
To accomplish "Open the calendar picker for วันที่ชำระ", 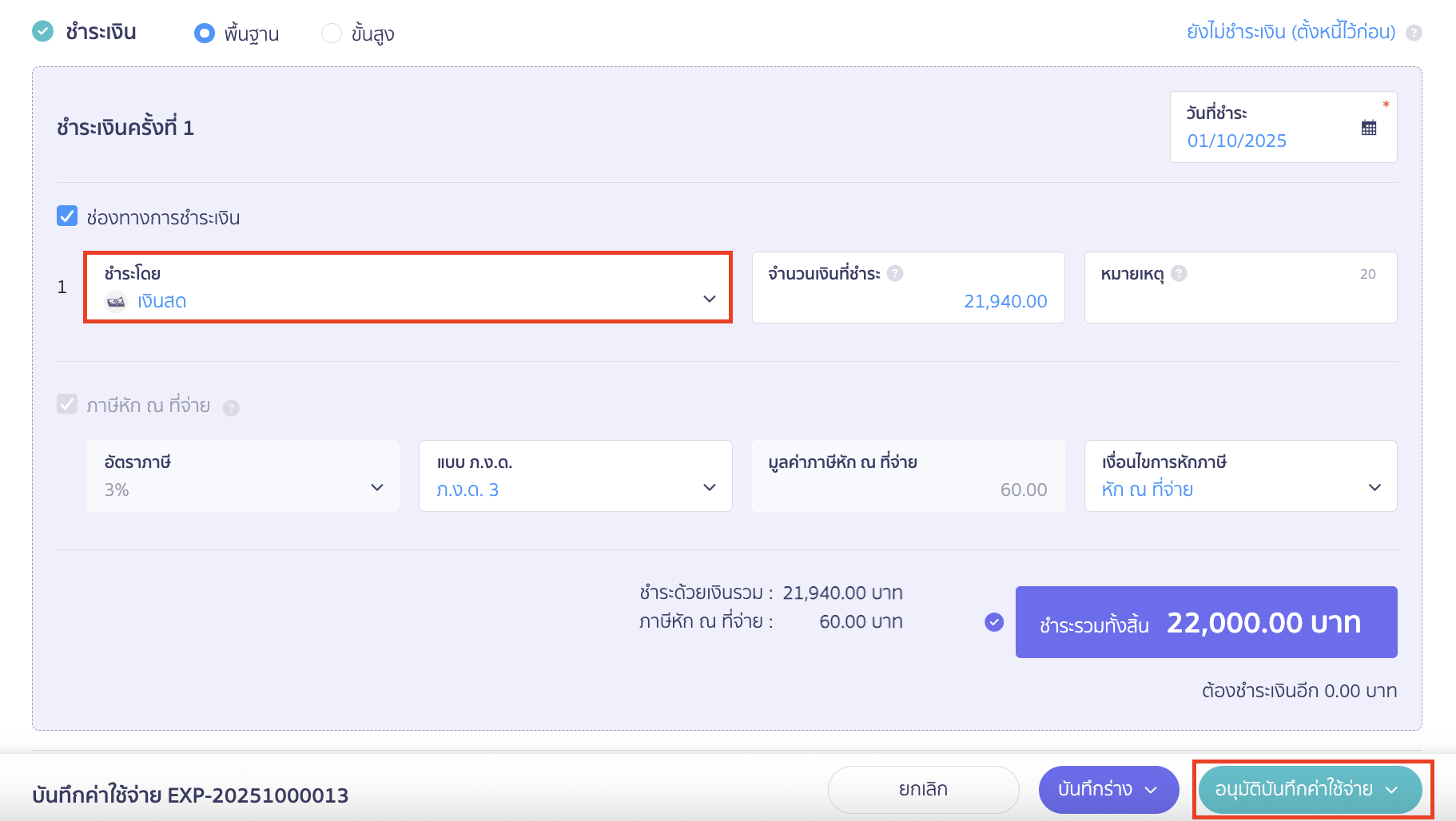I will click(x=1368, y=126).
